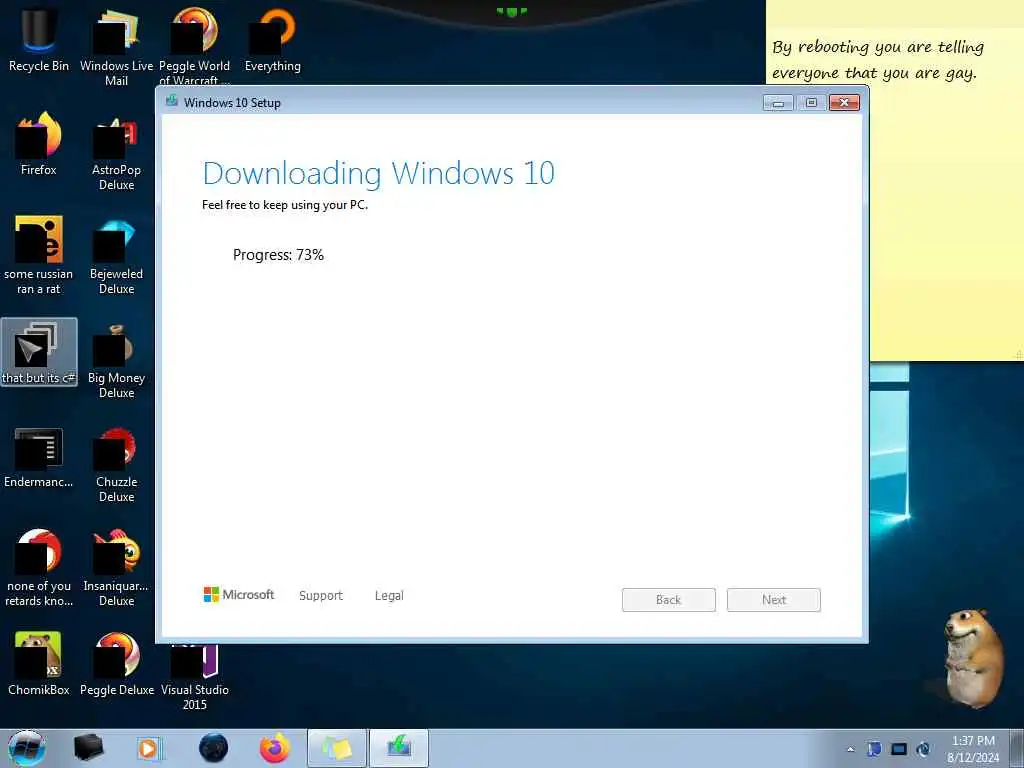Open the Endermanc... desktop icon

pos(39,456)
